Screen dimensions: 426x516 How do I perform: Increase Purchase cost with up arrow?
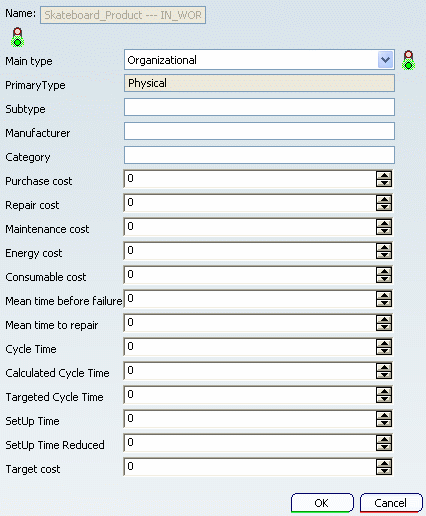point(384,175)
